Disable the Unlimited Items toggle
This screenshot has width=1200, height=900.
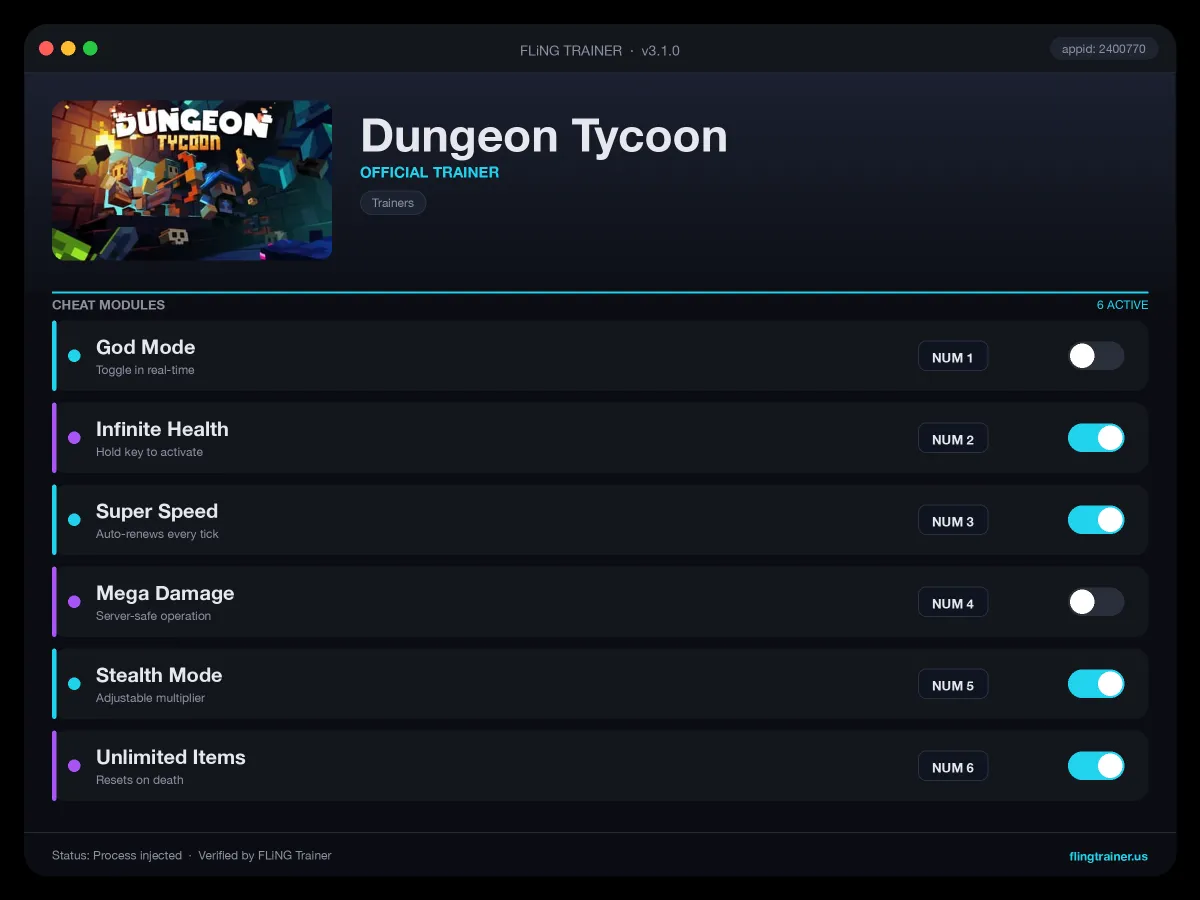1096,766
